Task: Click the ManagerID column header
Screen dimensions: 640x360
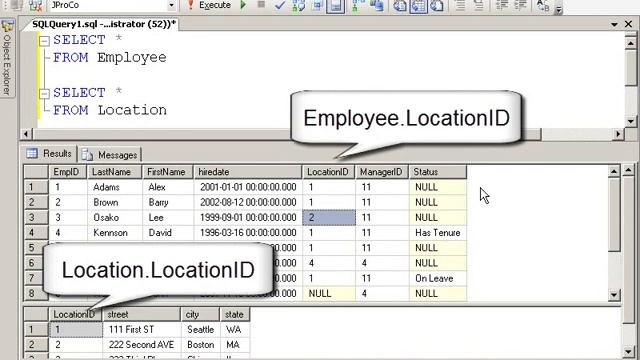Action: click(382, 172)
